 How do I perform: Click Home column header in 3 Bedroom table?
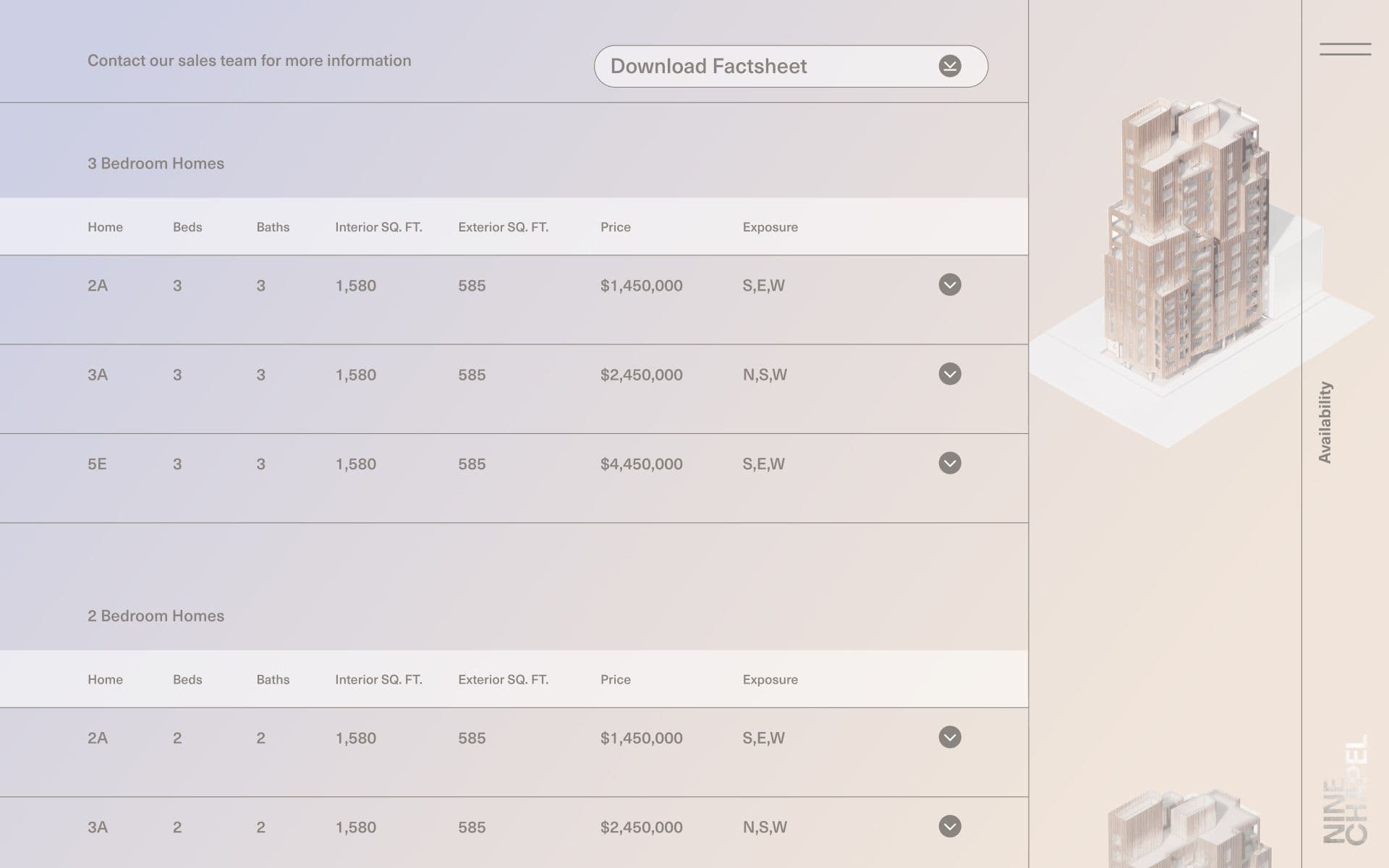pos(105,227)
